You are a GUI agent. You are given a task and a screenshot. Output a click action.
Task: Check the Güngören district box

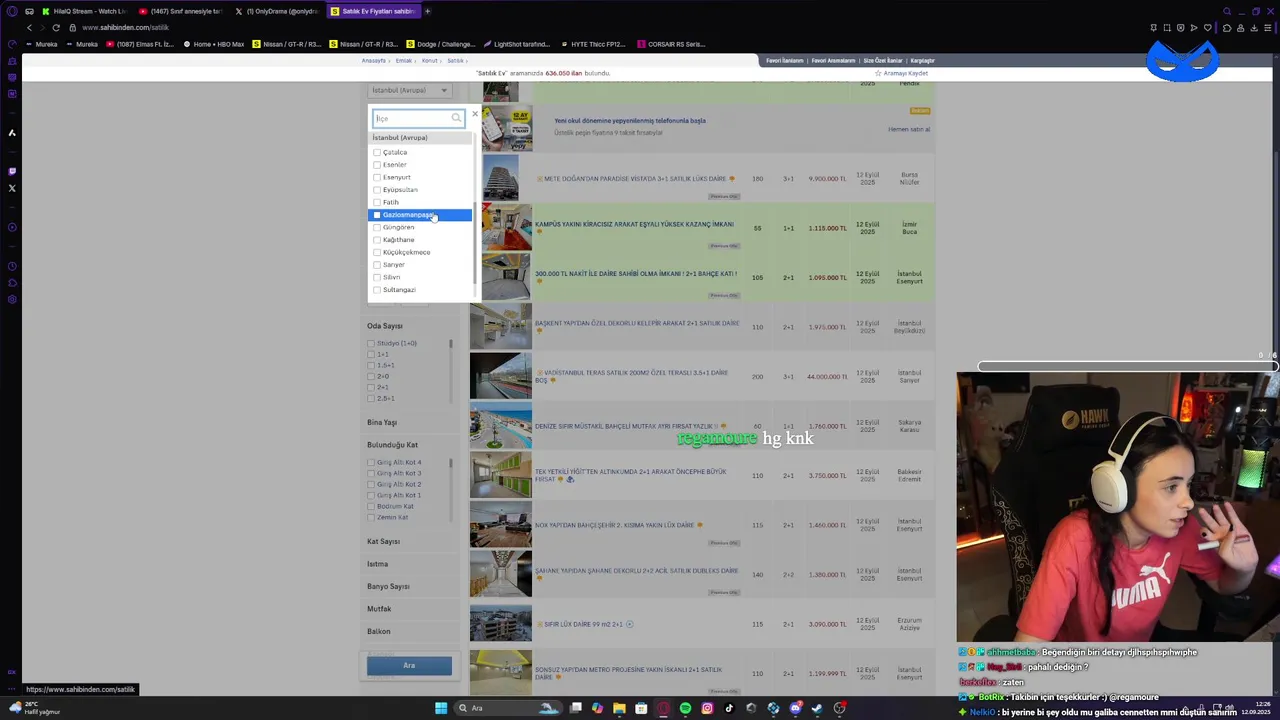(377, 227)
